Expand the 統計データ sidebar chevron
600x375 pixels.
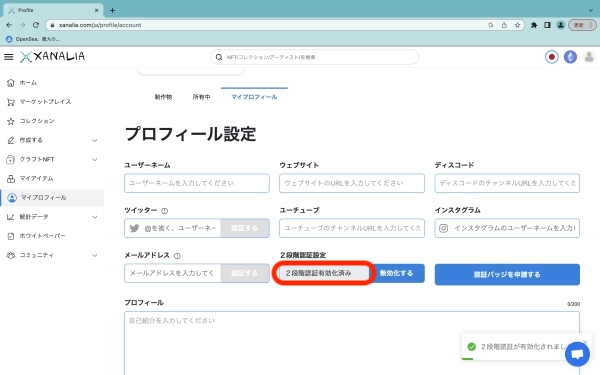point(95,217)
